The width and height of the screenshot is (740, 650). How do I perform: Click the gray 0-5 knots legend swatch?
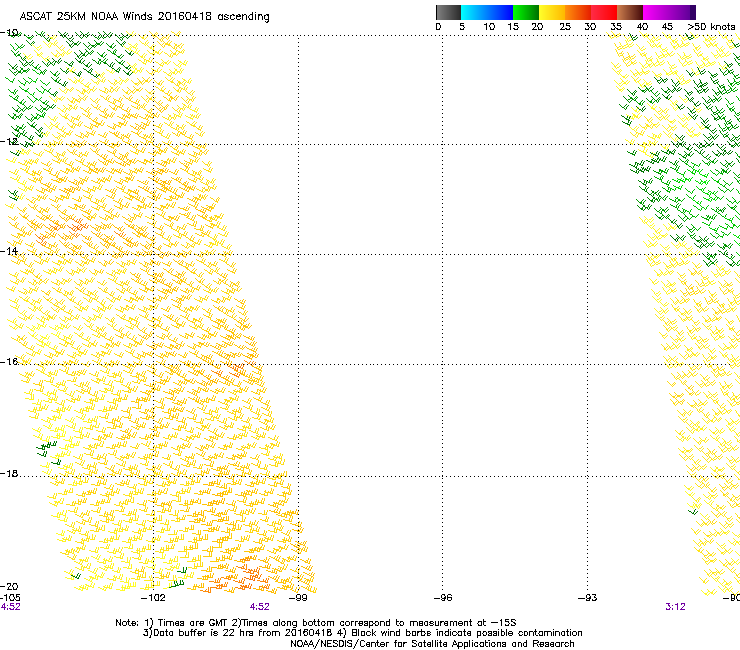point(448,12)
